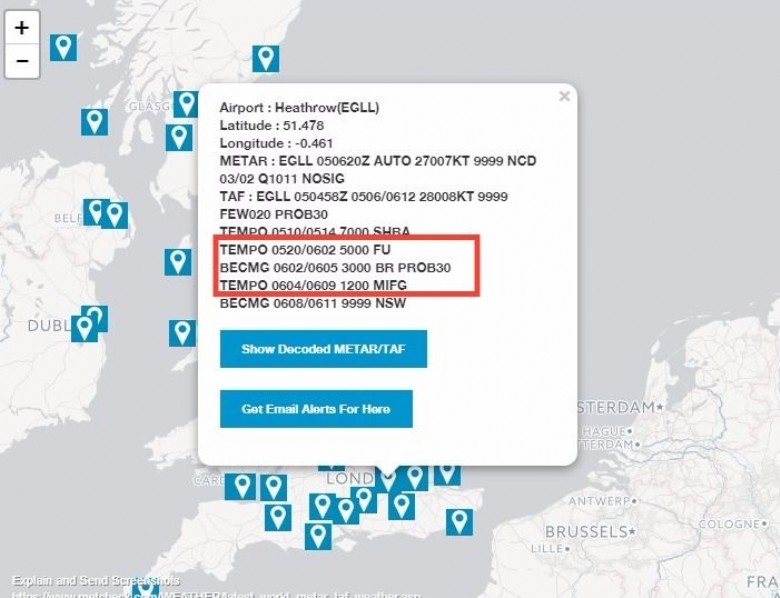
Task: Click Show Decoded METAR/TAF button
Action: click(x=323, y=349)
